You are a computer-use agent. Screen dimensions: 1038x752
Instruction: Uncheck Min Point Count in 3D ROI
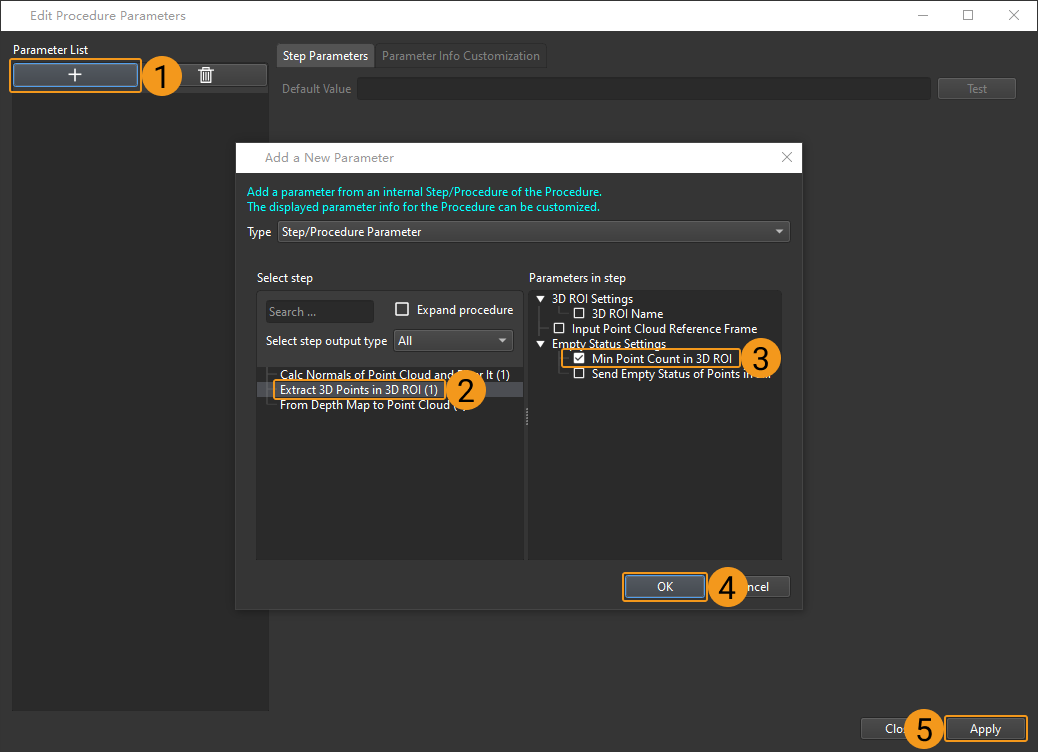(x=579, y=359)
